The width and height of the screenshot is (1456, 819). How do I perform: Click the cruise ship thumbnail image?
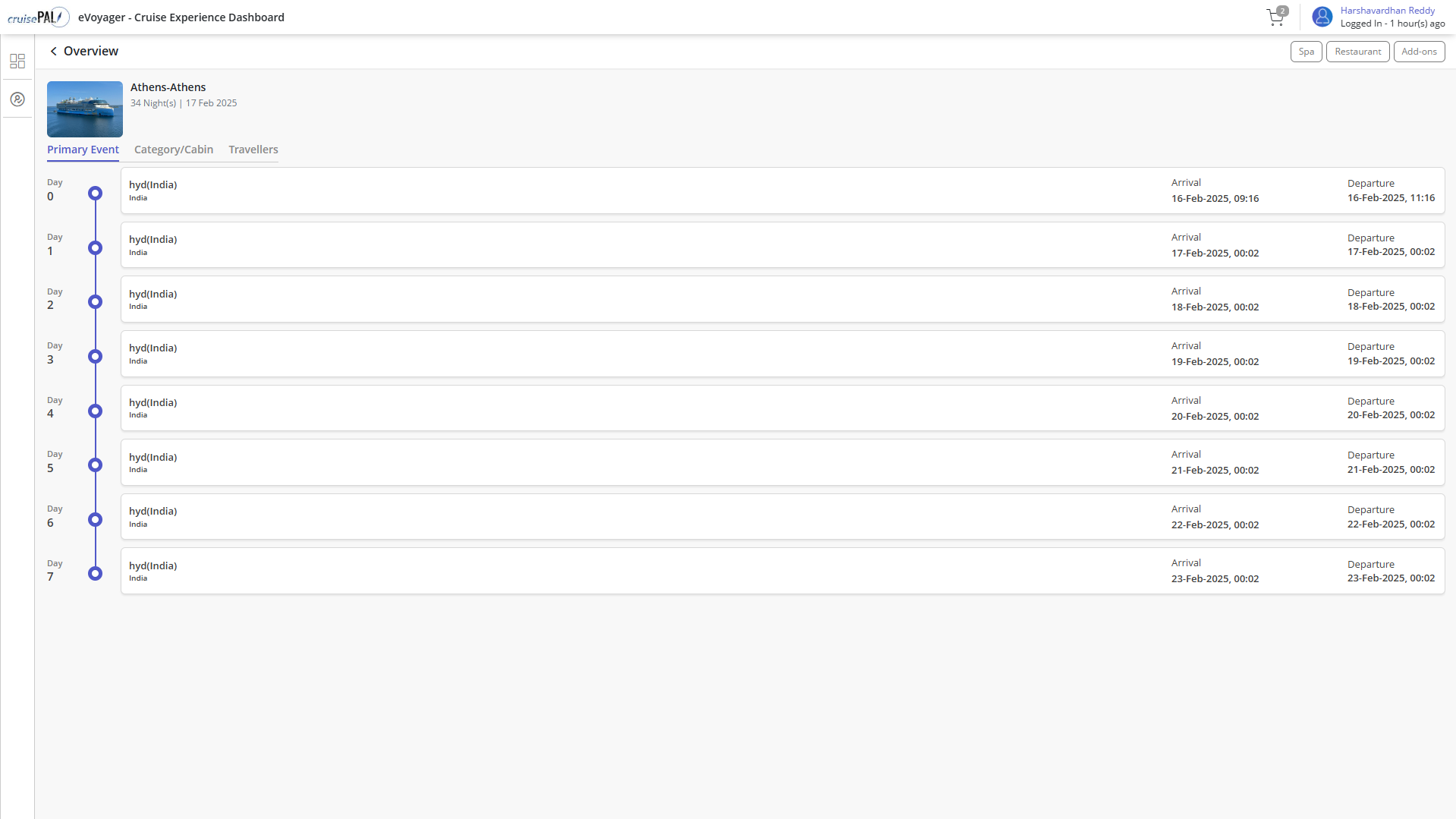point(85,109)
